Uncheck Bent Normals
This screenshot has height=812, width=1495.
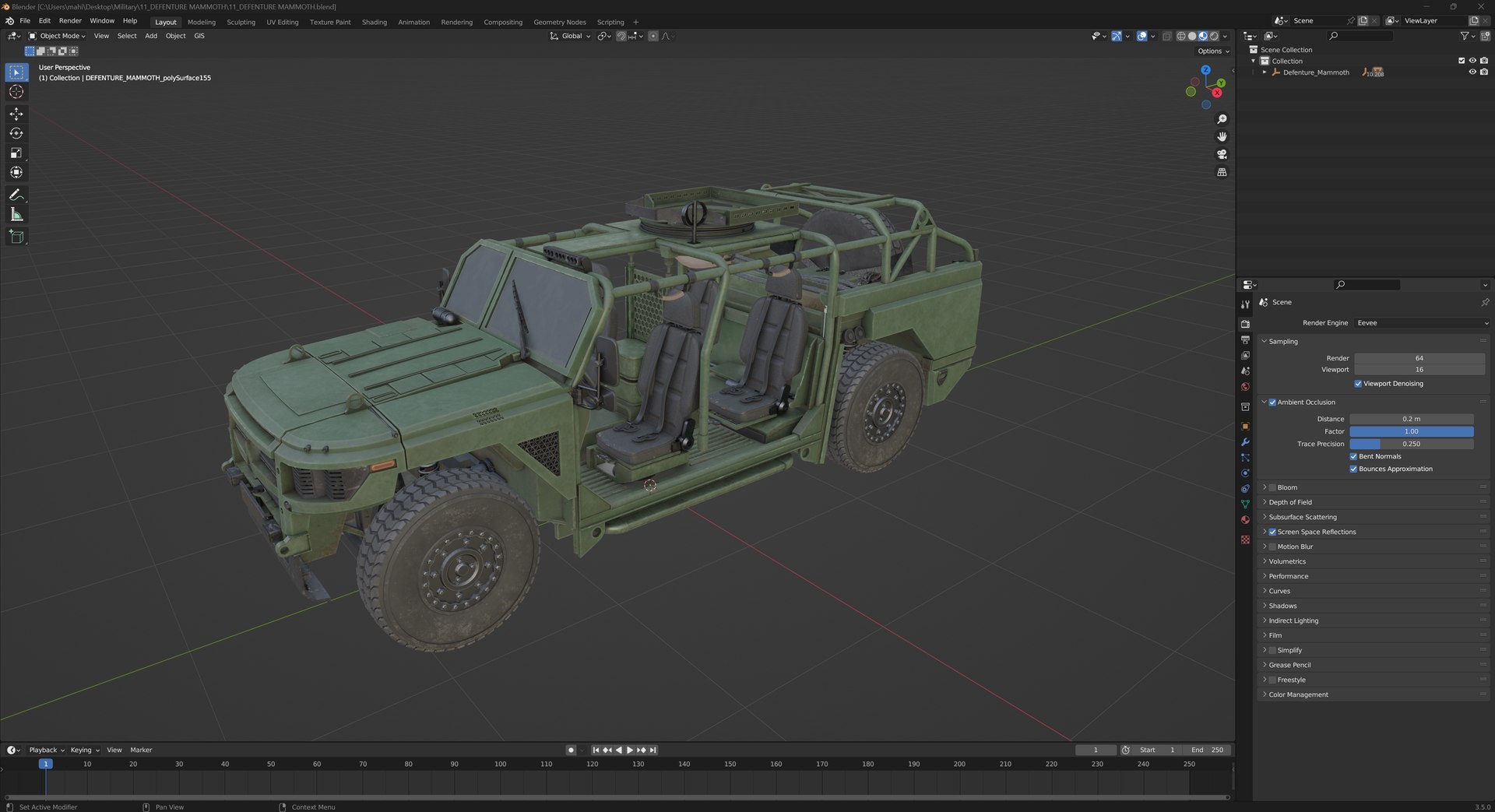coord(1353,457)
